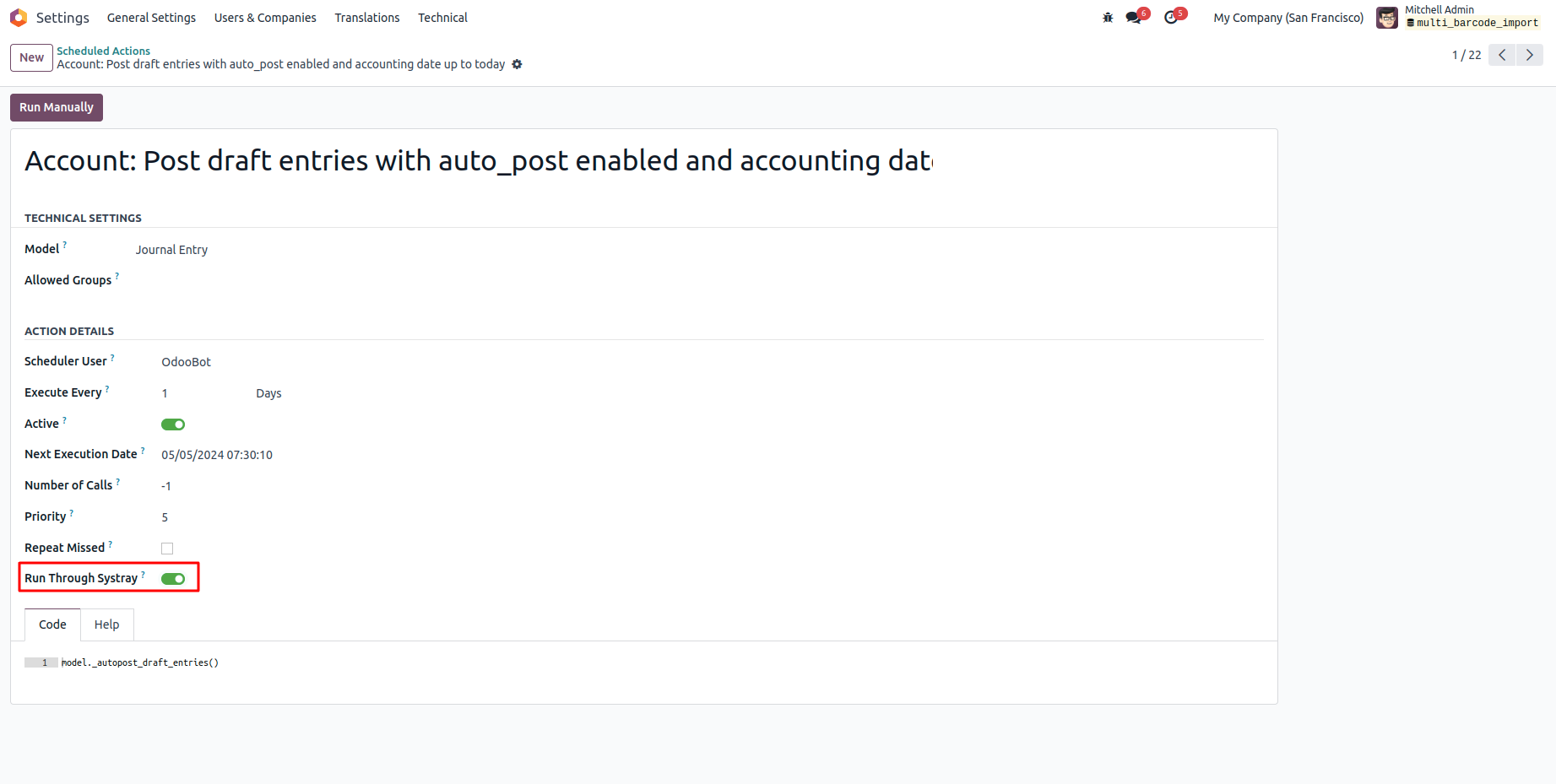This screenshot has height=784, width=1556.
Task: Toggle the Active switch off
Action: (x=173, y=424)
